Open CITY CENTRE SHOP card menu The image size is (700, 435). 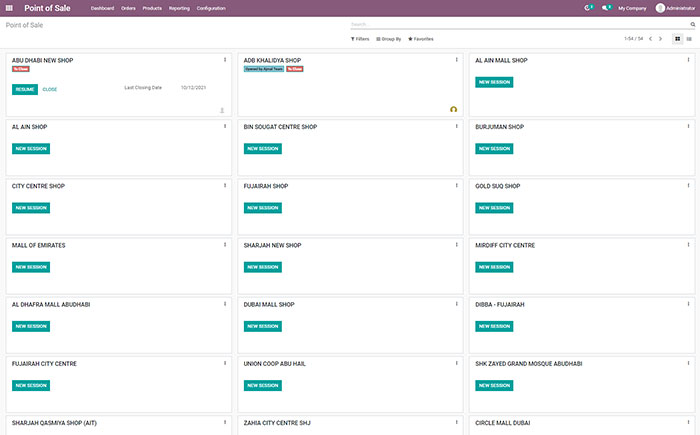225,185
